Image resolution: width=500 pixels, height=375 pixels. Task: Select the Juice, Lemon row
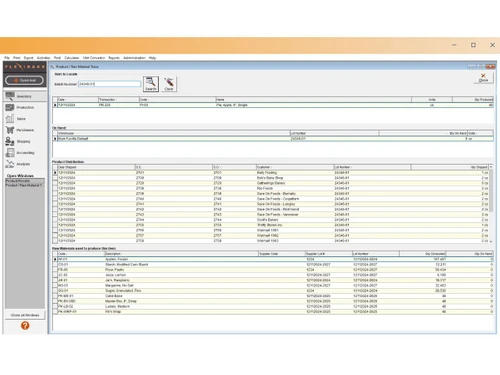tap(273, 275)
